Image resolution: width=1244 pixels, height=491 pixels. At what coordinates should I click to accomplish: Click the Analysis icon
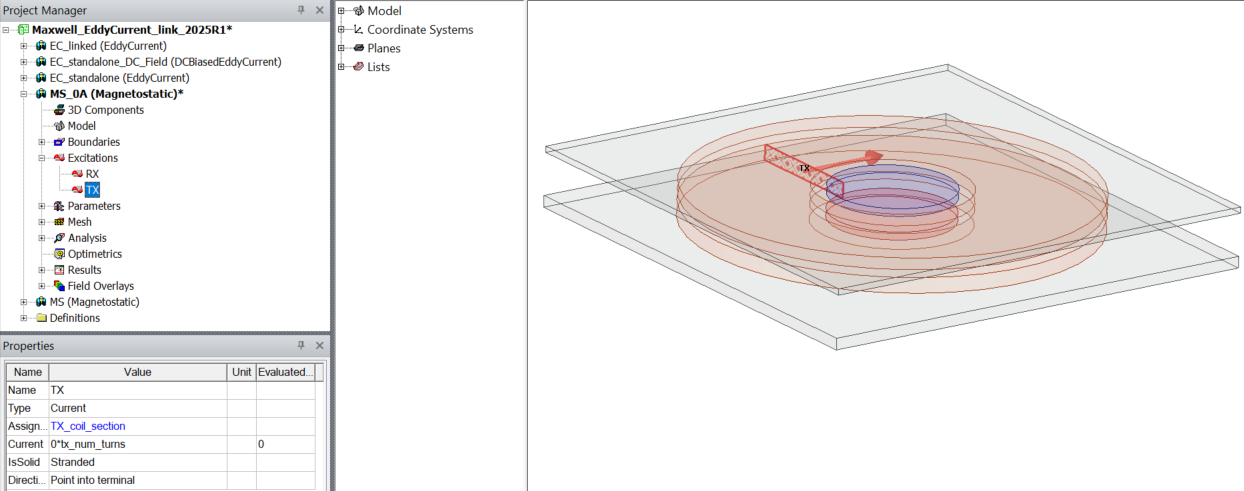[59, 238]
